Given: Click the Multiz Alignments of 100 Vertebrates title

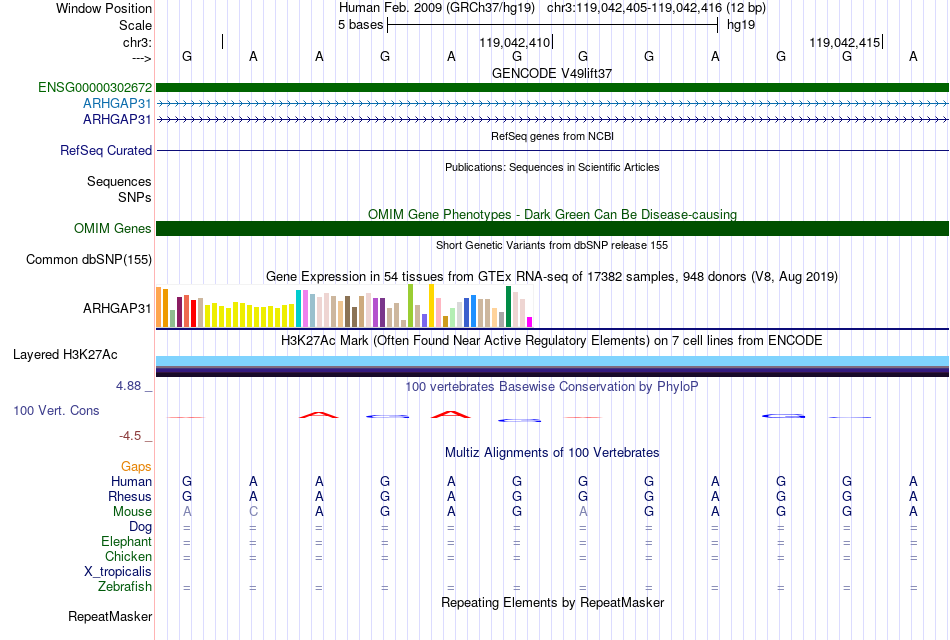Looking at the screenshot, I should point(552,453).
